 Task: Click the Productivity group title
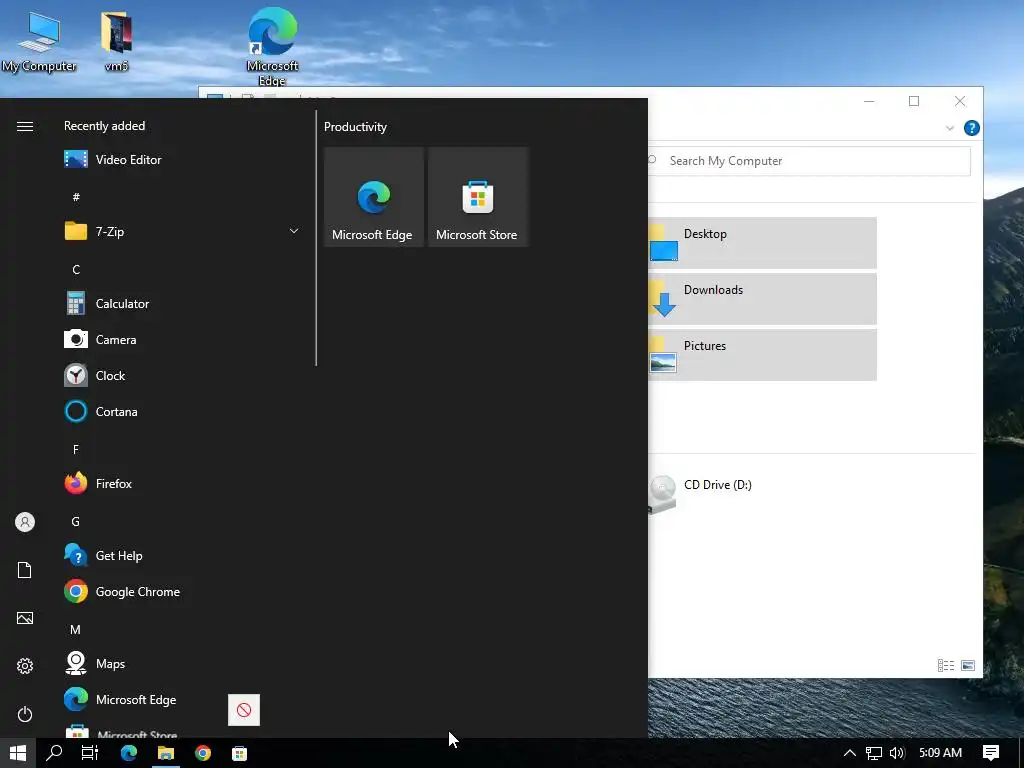(355, 127)
